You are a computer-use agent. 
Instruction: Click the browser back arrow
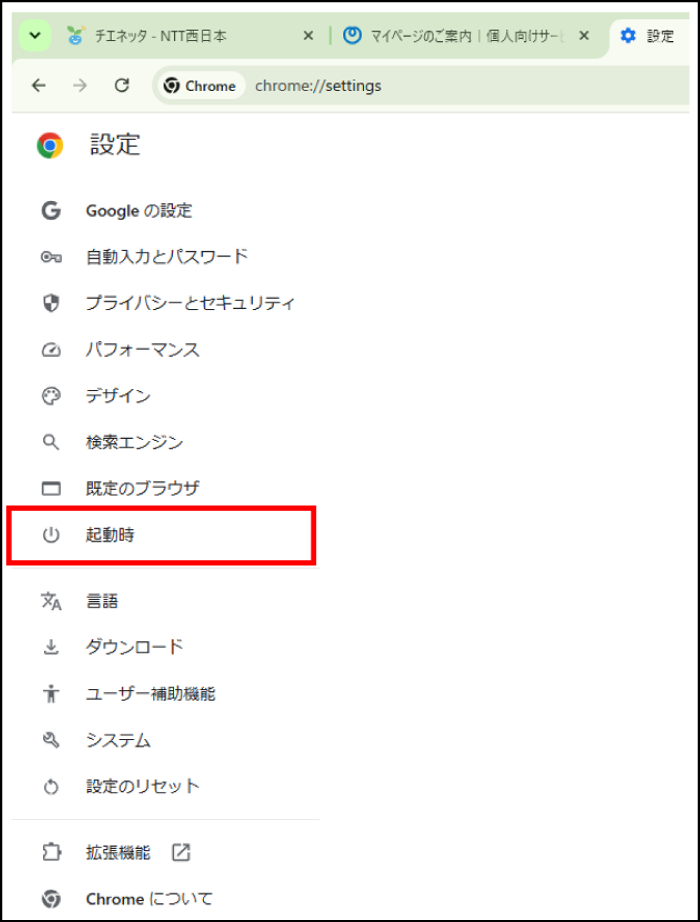(39, 86)
